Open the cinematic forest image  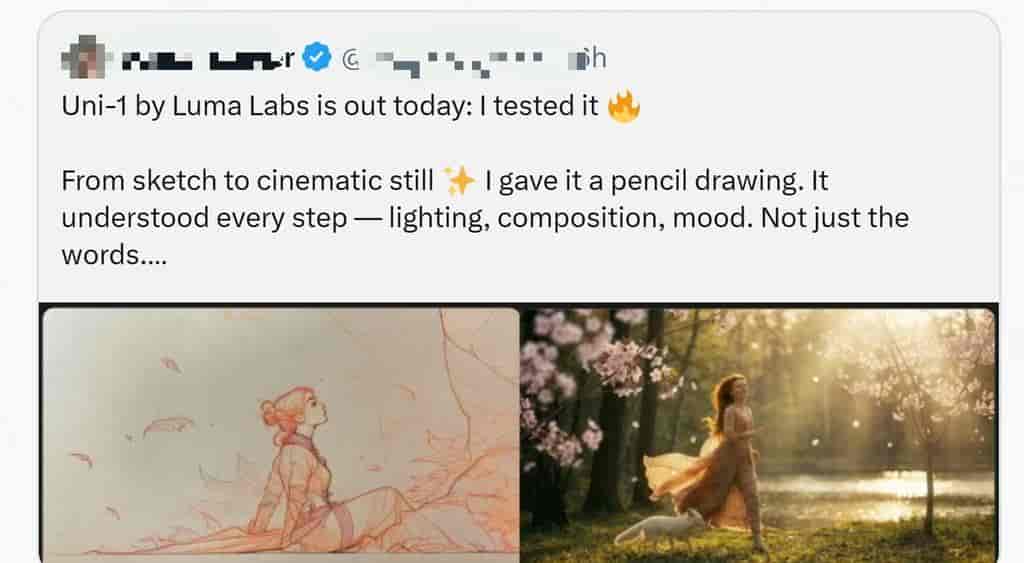(x=758, y=430)
